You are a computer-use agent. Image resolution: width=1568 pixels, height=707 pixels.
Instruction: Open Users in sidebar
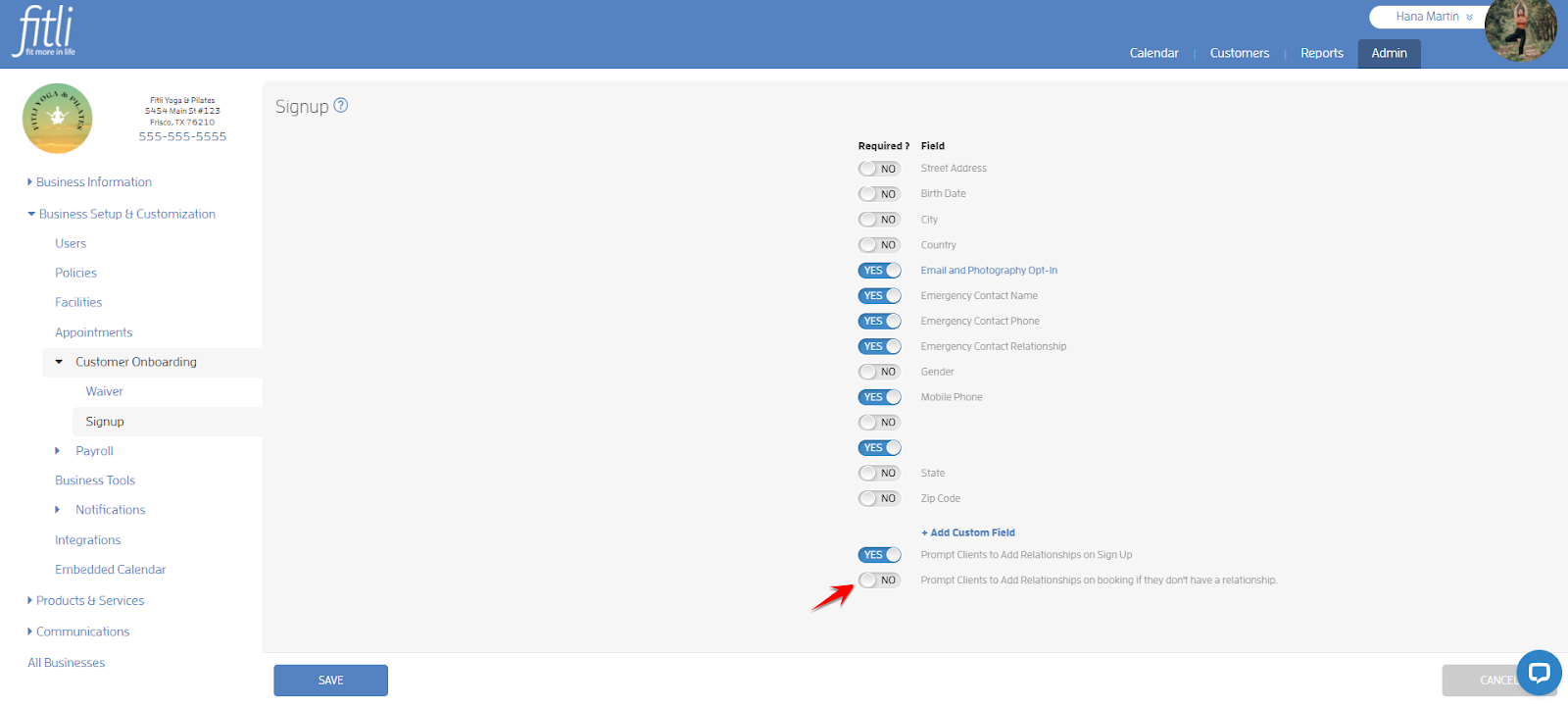click(71, 243)
